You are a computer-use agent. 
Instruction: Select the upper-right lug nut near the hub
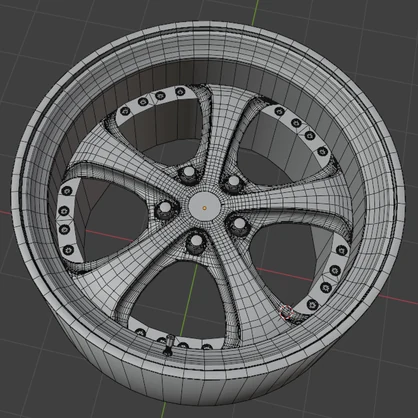tap(234, 183)
